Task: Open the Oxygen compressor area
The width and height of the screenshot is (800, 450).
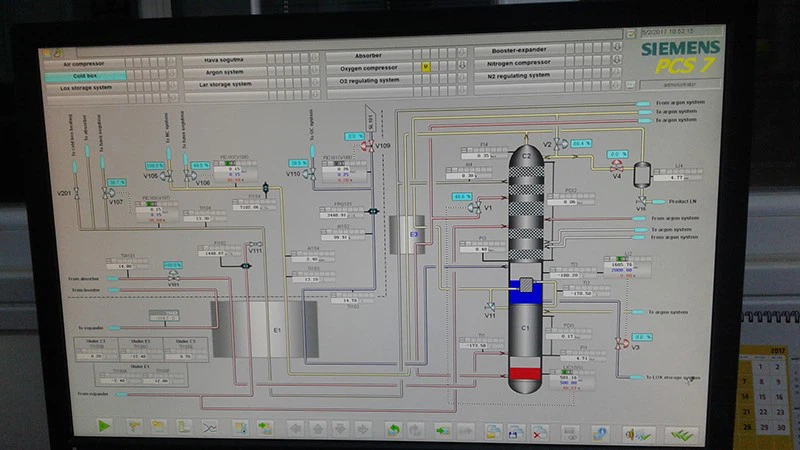Action: click(x=368, y=68)
